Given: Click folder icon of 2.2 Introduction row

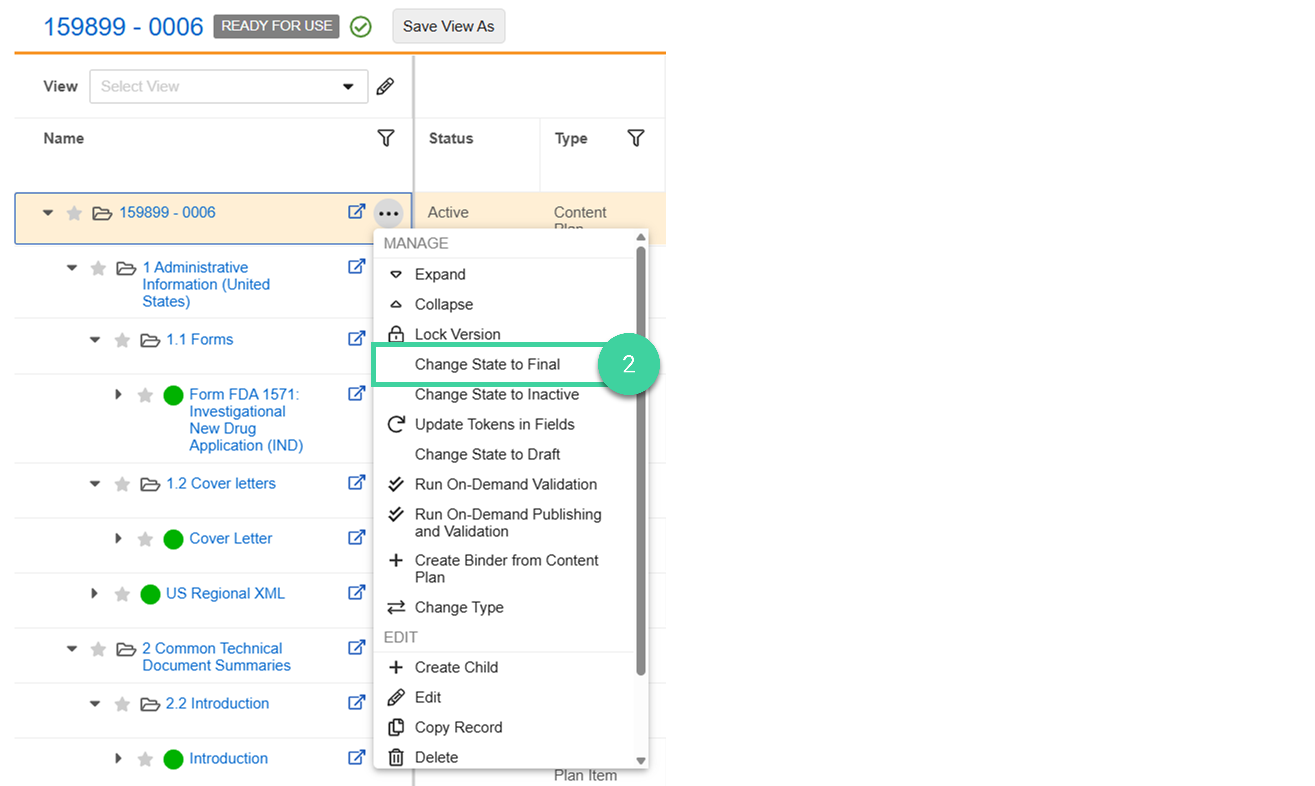Looking at the screenshot, I should (150, 704).
